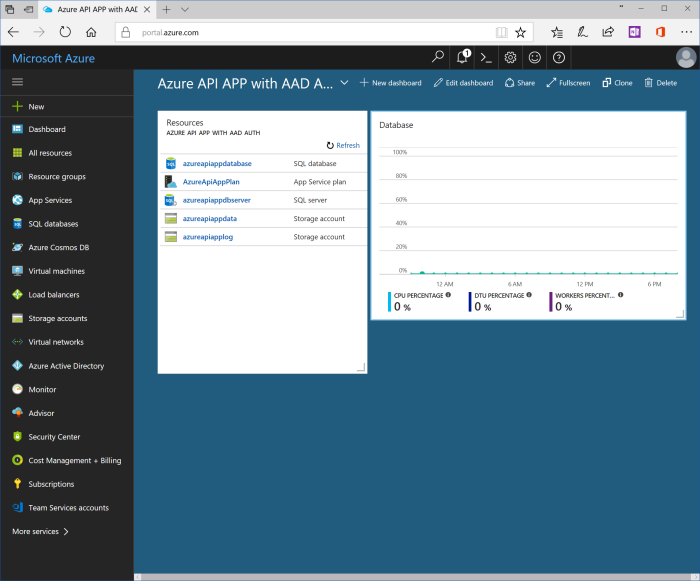Open the browser tab list chevron
This screenshot has width=700, height=581.
[185, 9]
